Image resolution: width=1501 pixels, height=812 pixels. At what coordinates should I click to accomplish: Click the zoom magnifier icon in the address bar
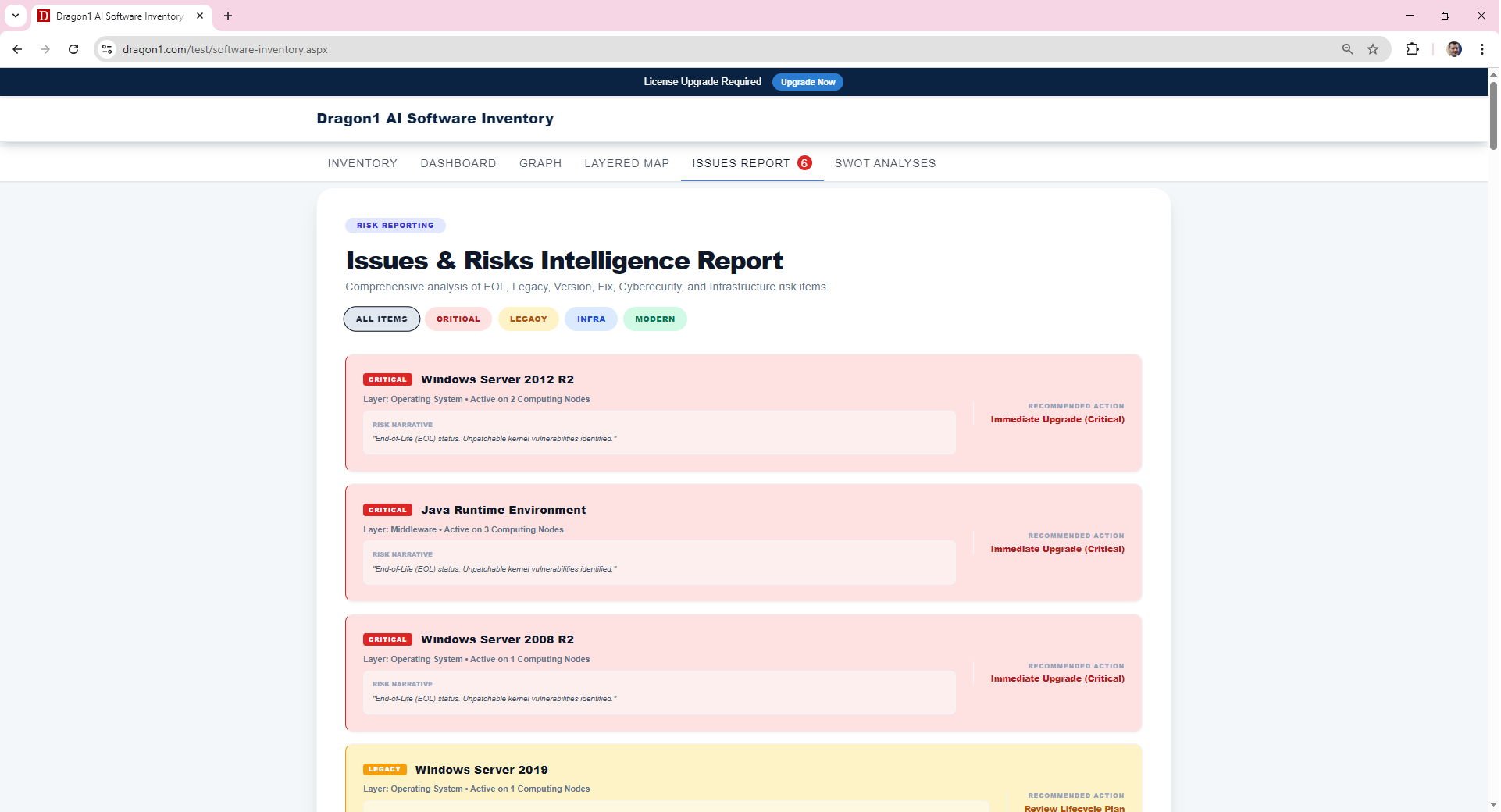coord(1346,48)
